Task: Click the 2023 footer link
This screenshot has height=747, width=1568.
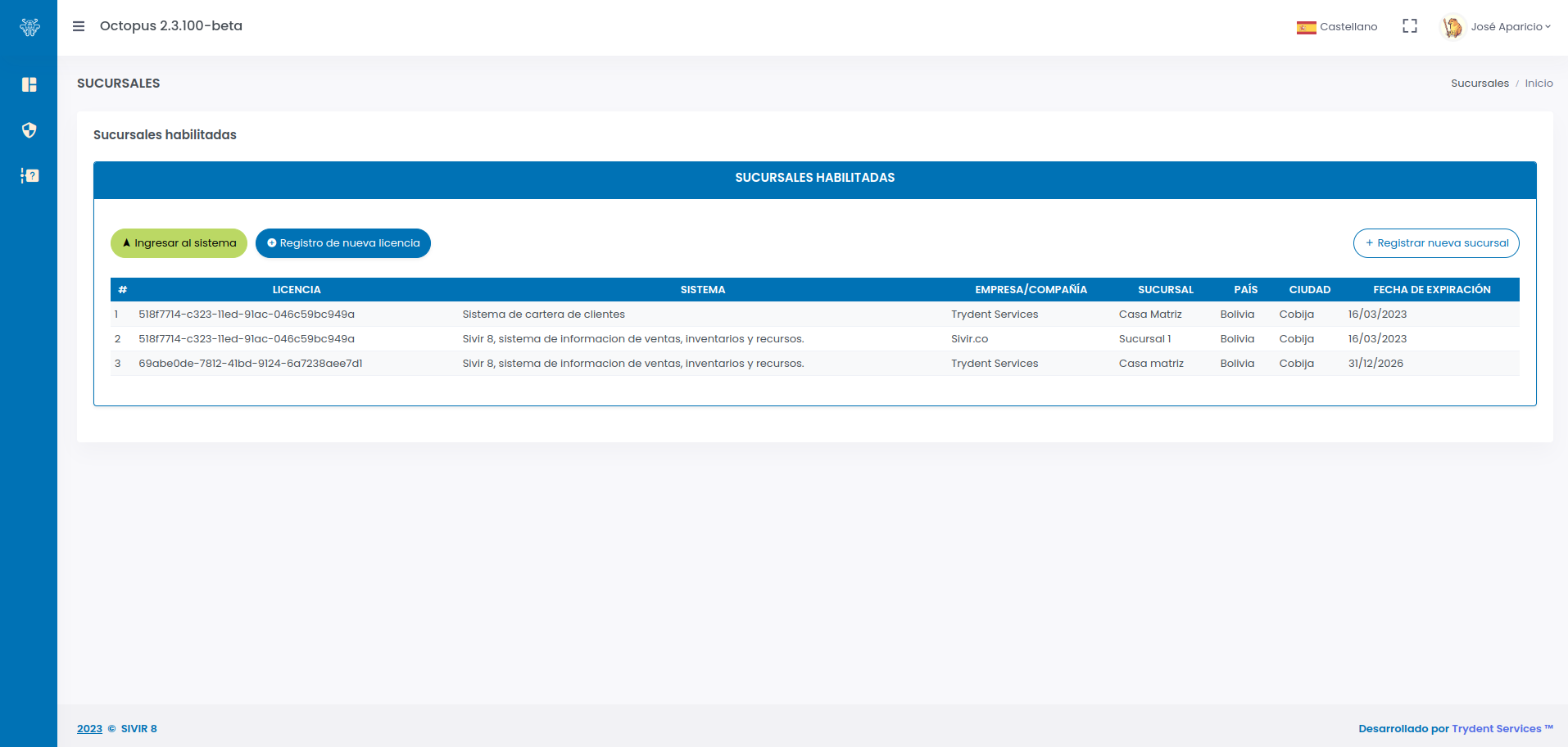Action: (x=89, y=729)
